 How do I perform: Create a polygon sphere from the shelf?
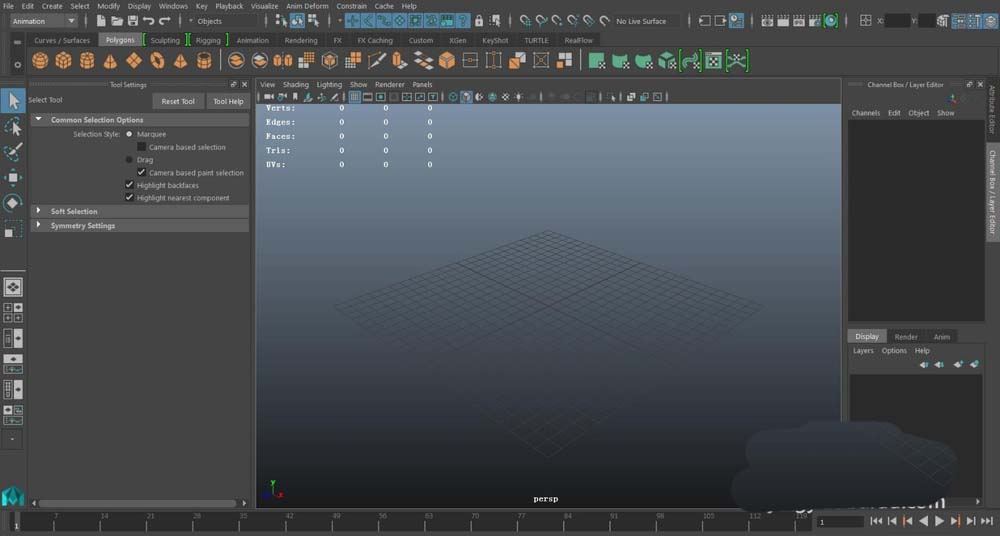[40, 61]
